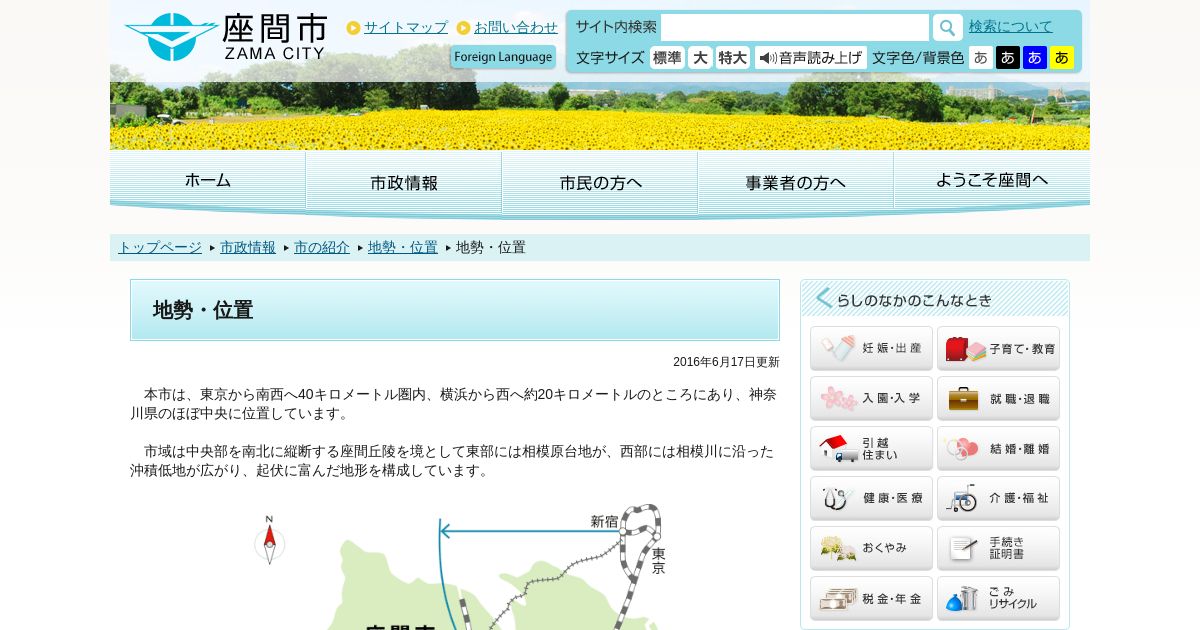Click the くらしのなかのこんなとき panel header
The image size is (1200, 630).
click(x=935, y=298)
